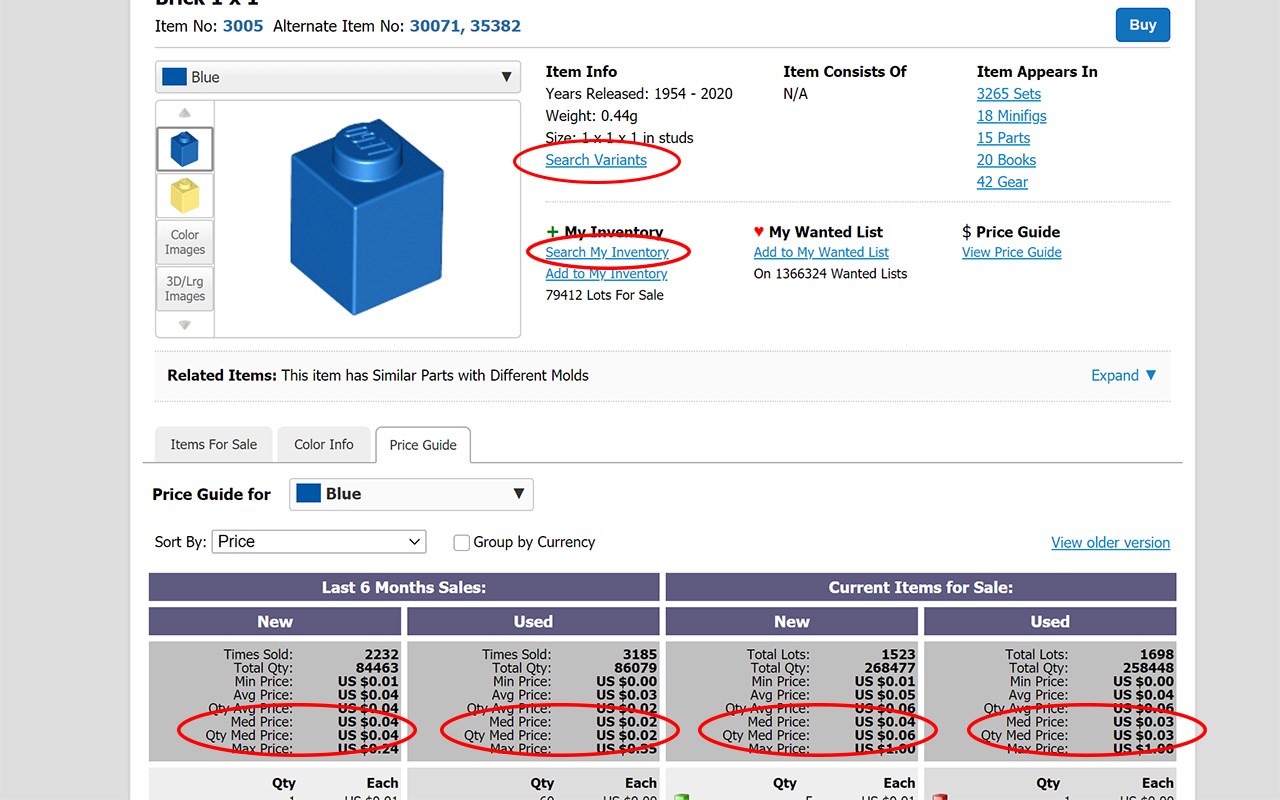Click the 'Item Appears In' heading
The image size is (1280, 800).
point(1037,72)
